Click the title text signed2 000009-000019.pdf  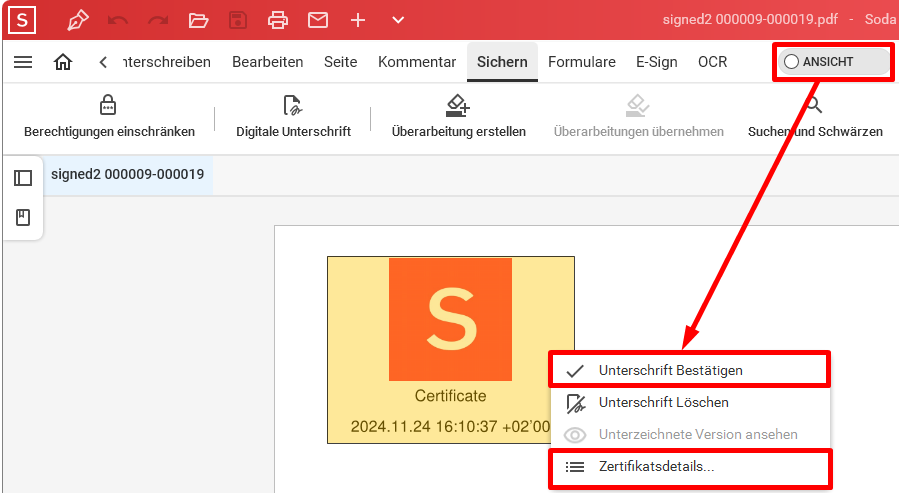coord(750,19)
